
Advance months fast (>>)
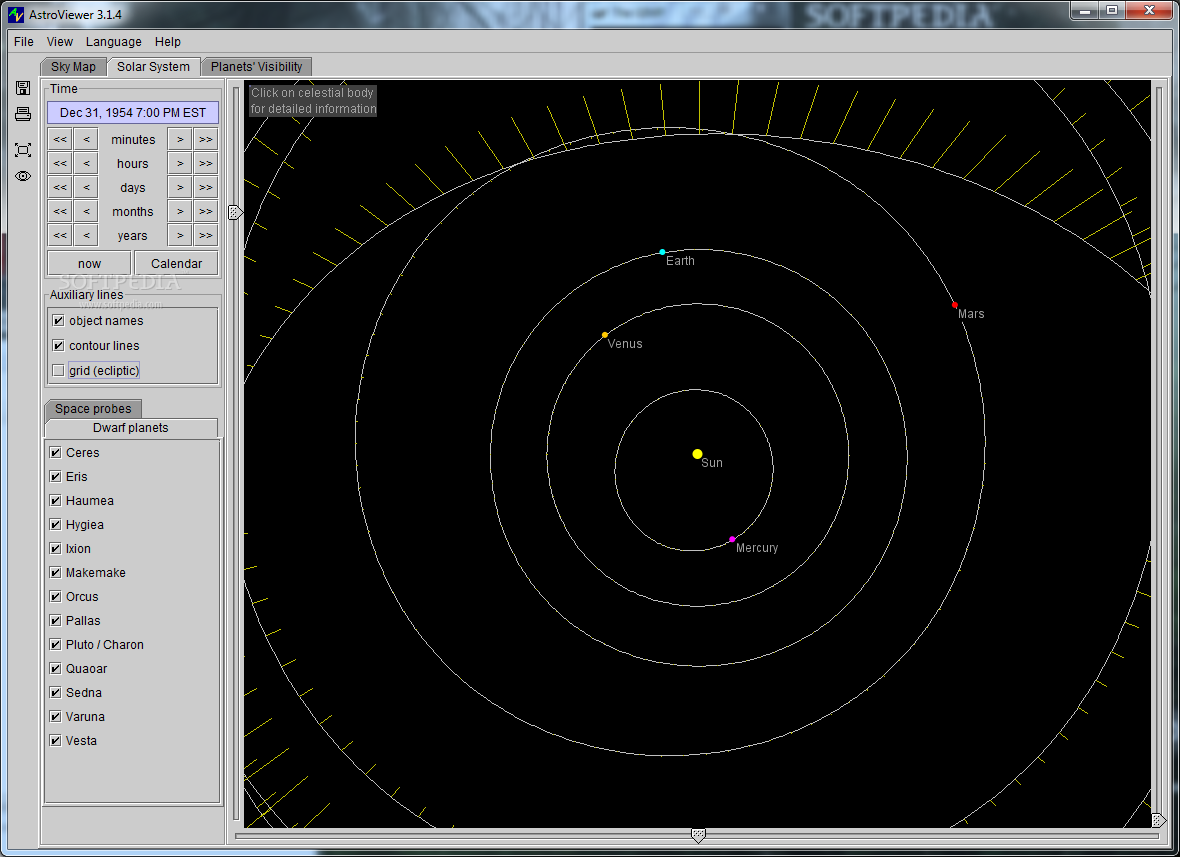(206, 211)
